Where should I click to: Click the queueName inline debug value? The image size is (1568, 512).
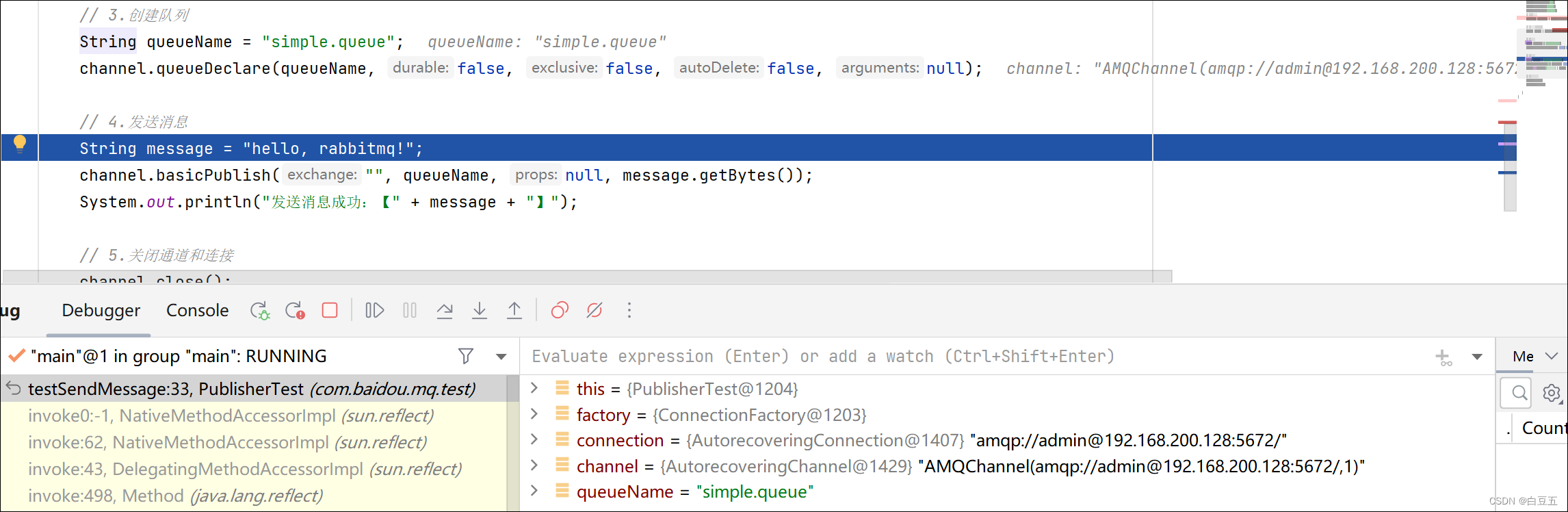click(547, 42)
